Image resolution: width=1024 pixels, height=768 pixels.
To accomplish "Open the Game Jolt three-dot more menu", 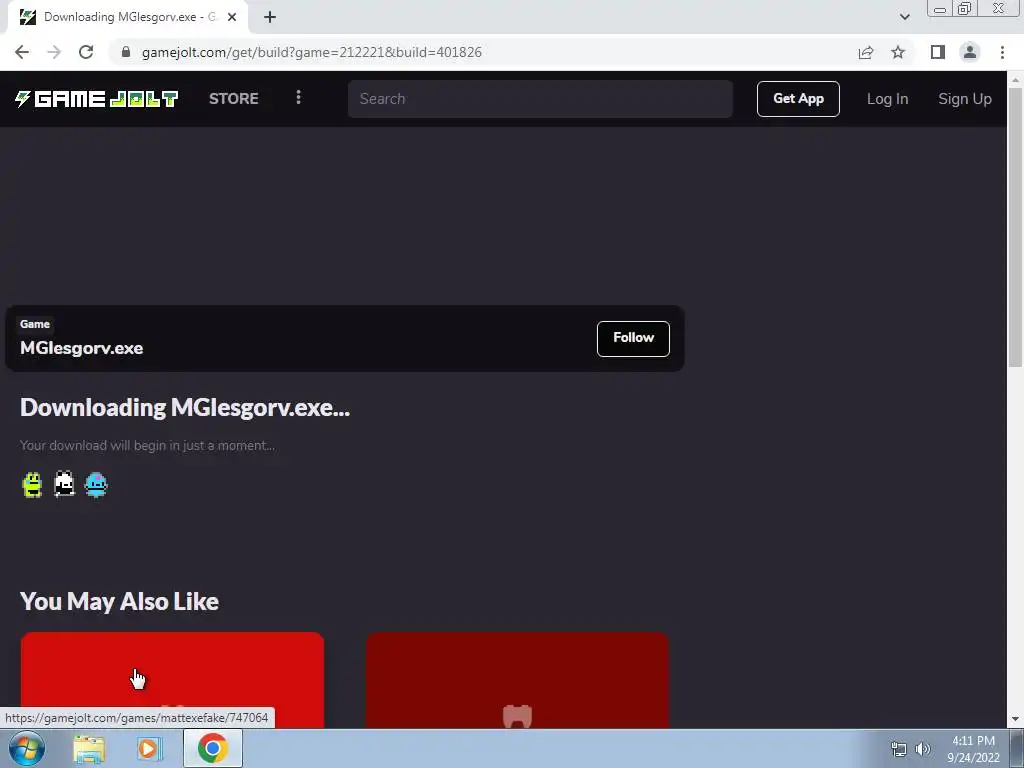I will point(298,97).
